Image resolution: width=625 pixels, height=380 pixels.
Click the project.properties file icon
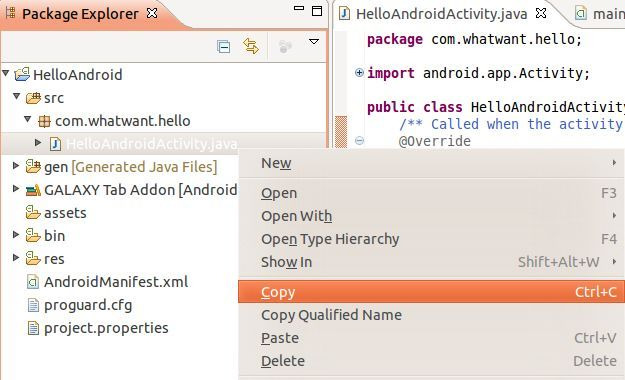[33, 329]
